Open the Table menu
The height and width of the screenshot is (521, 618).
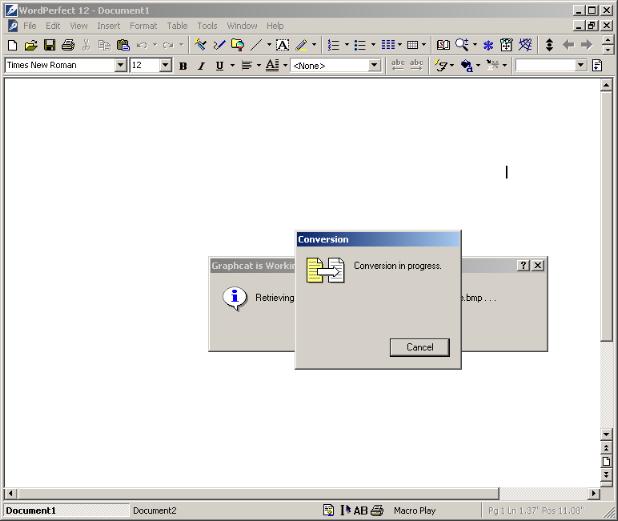tap(177, 26)
